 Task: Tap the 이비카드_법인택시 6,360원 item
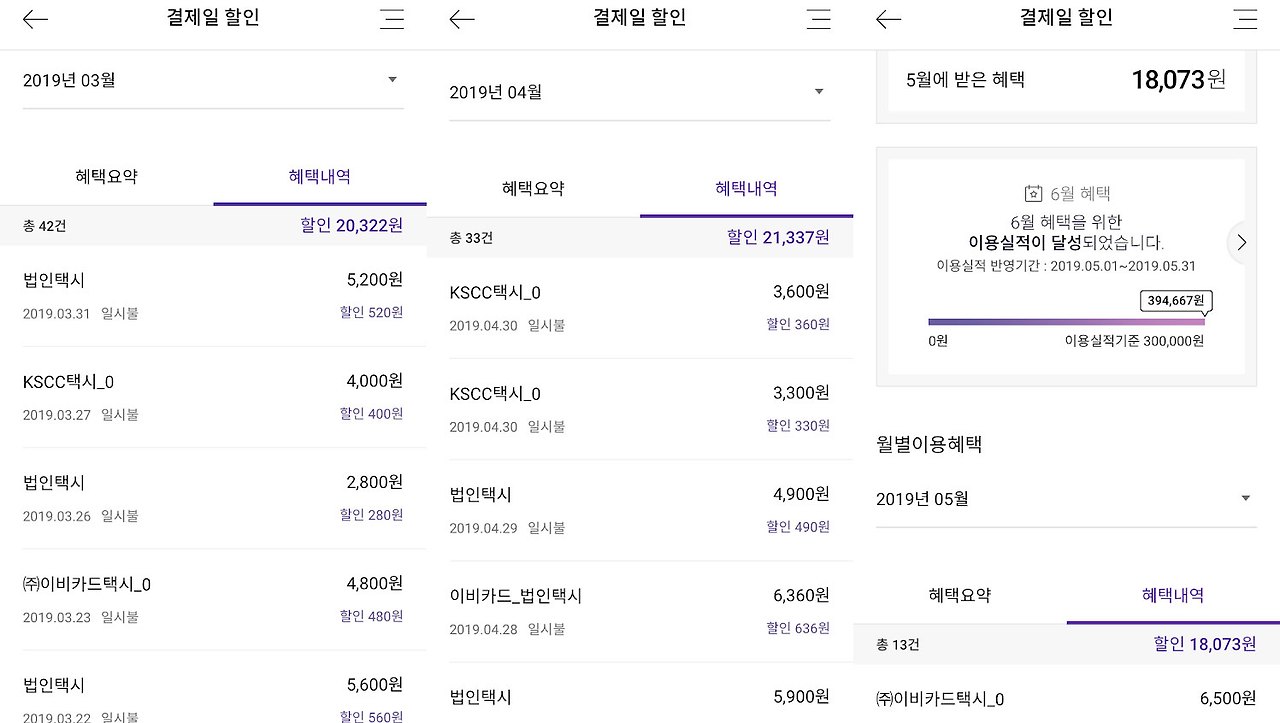640,611
